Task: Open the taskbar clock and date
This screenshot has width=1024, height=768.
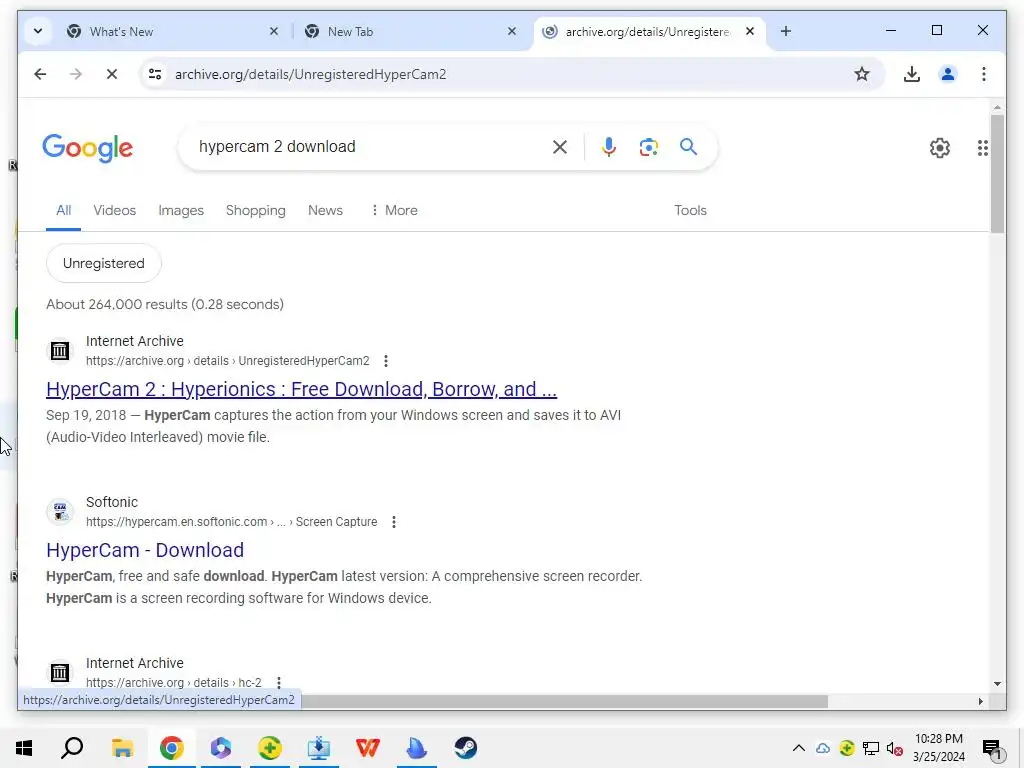Action: [x=938, y=748]
